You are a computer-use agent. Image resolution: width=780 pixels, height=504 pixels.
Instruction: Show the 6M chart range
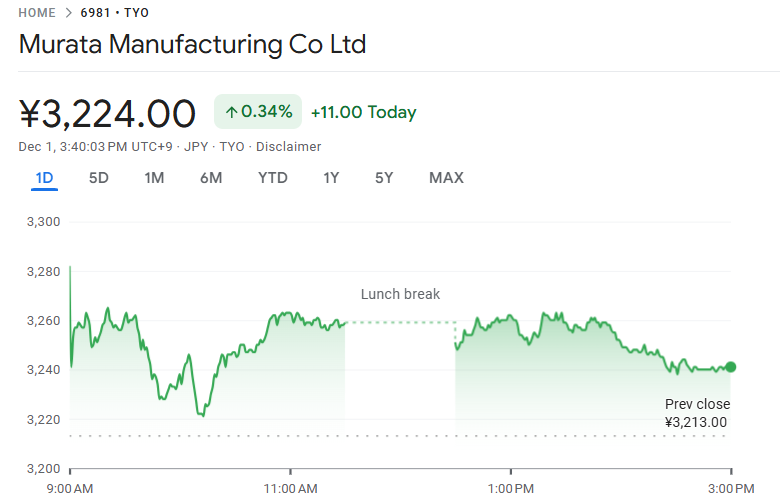click(x=211, y=178)
